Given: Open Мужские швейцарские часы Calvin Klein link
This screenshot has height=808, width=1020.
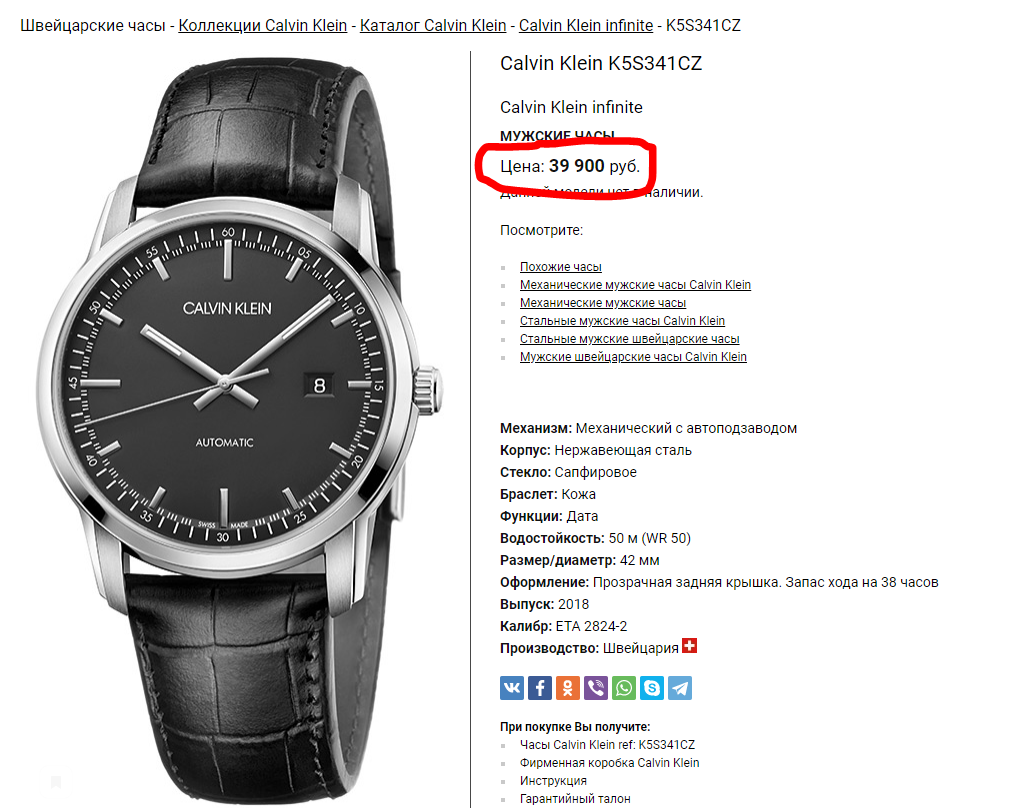Looking at the screenshot, I should [634, 357].
